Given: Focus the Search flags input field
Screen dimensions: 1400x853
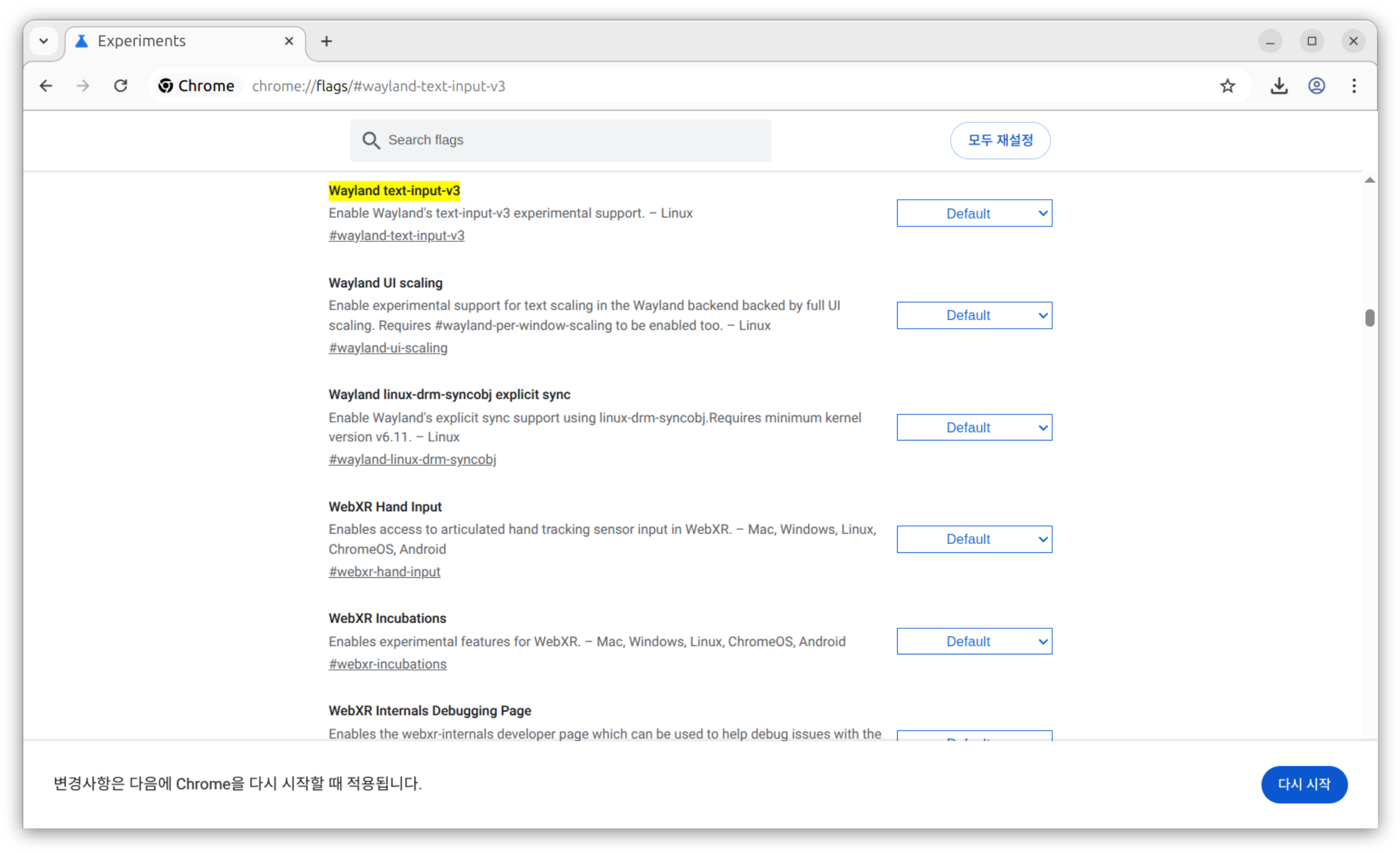Looking at the screenshot, I should tap(568, 140).
